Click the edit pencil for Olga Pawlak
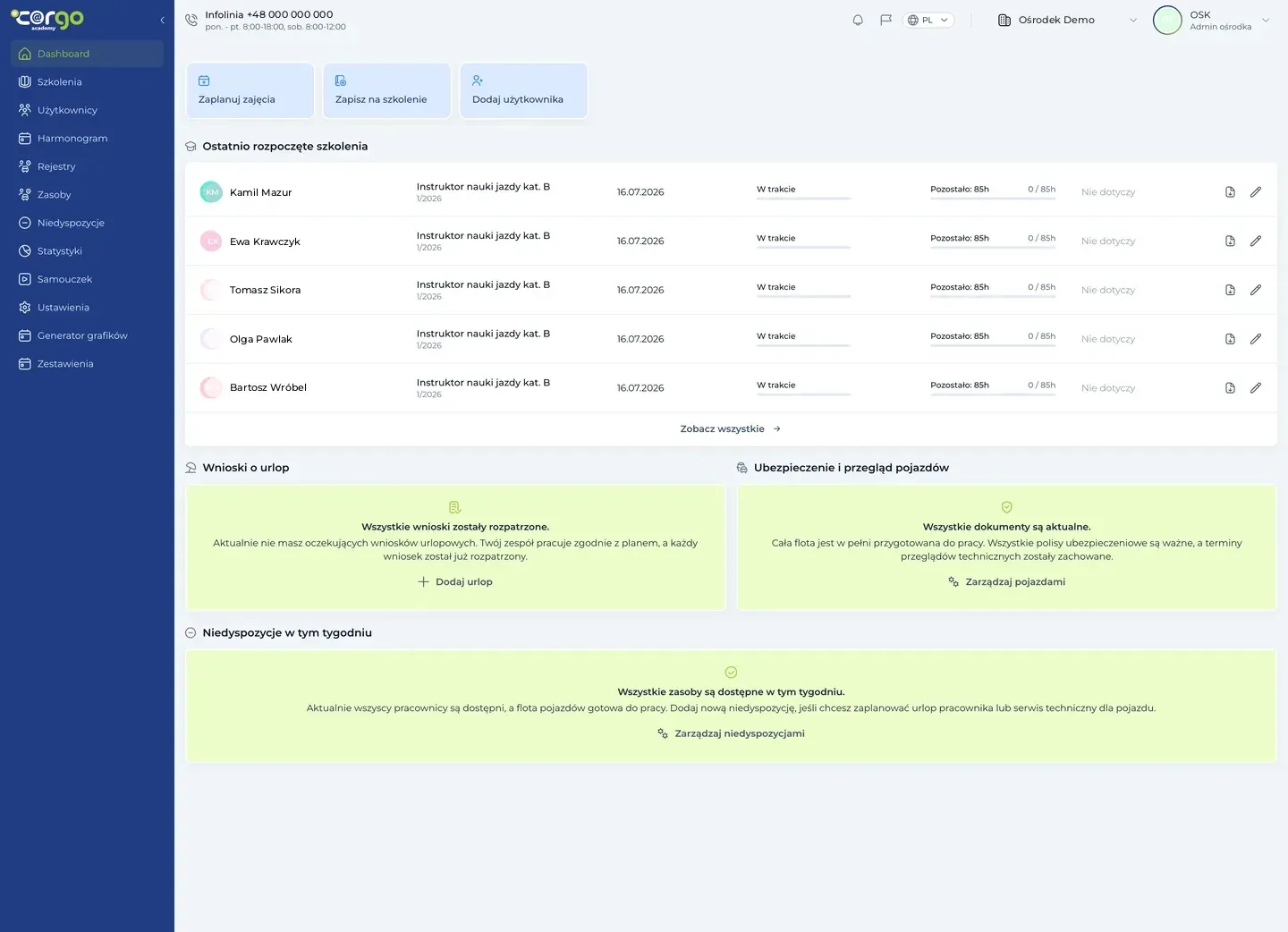The width and height of the screenshot is (1288, 932). point(1256,339)
